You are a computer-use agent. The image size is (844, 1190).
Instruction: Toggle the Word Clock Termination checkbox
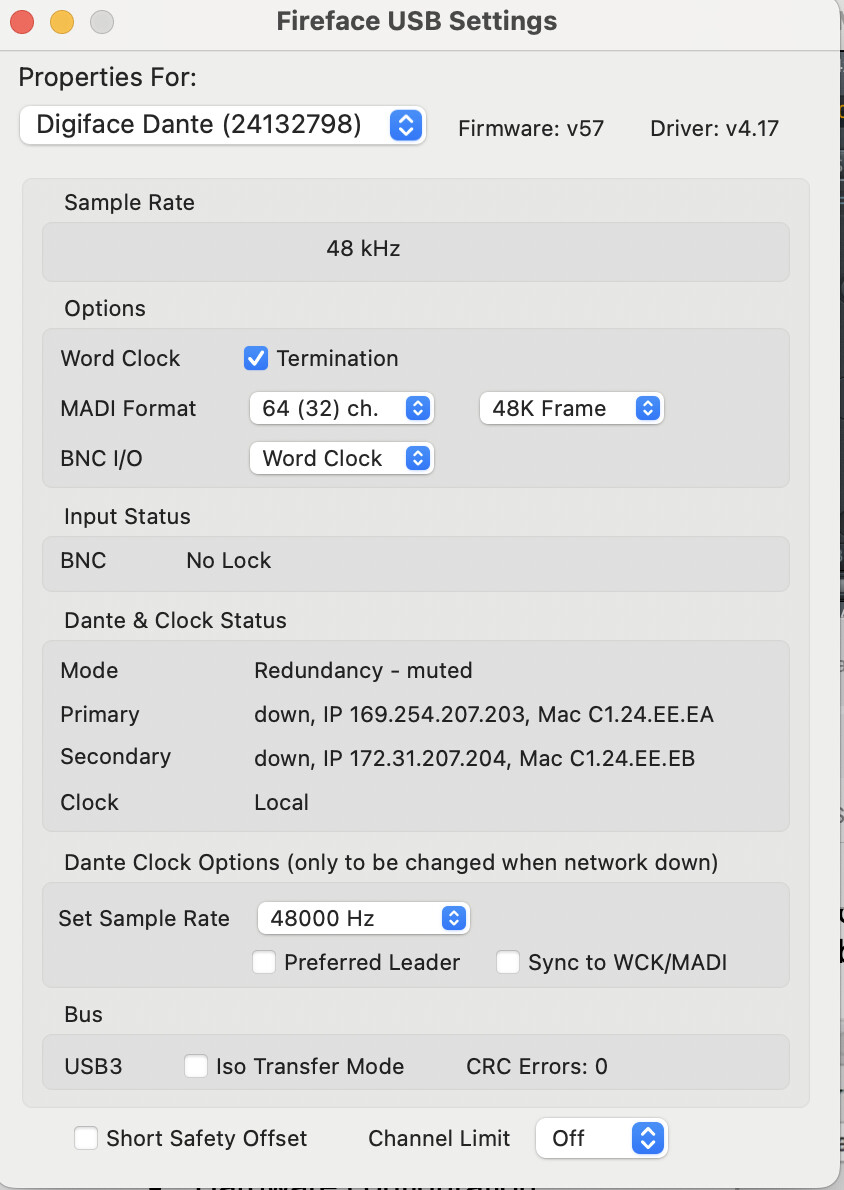pos(257,358)
